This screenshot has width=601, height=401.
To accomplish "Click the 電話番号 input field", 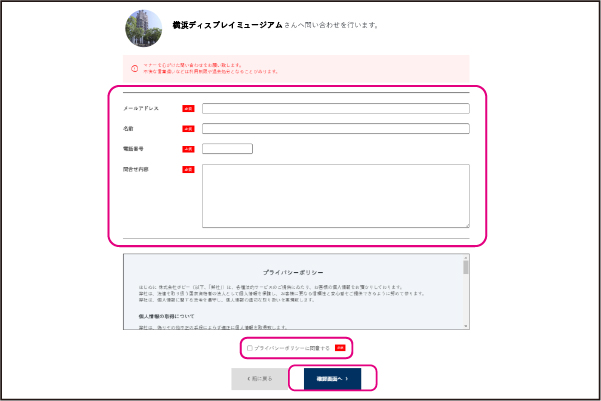I will [x=227, y=149].
